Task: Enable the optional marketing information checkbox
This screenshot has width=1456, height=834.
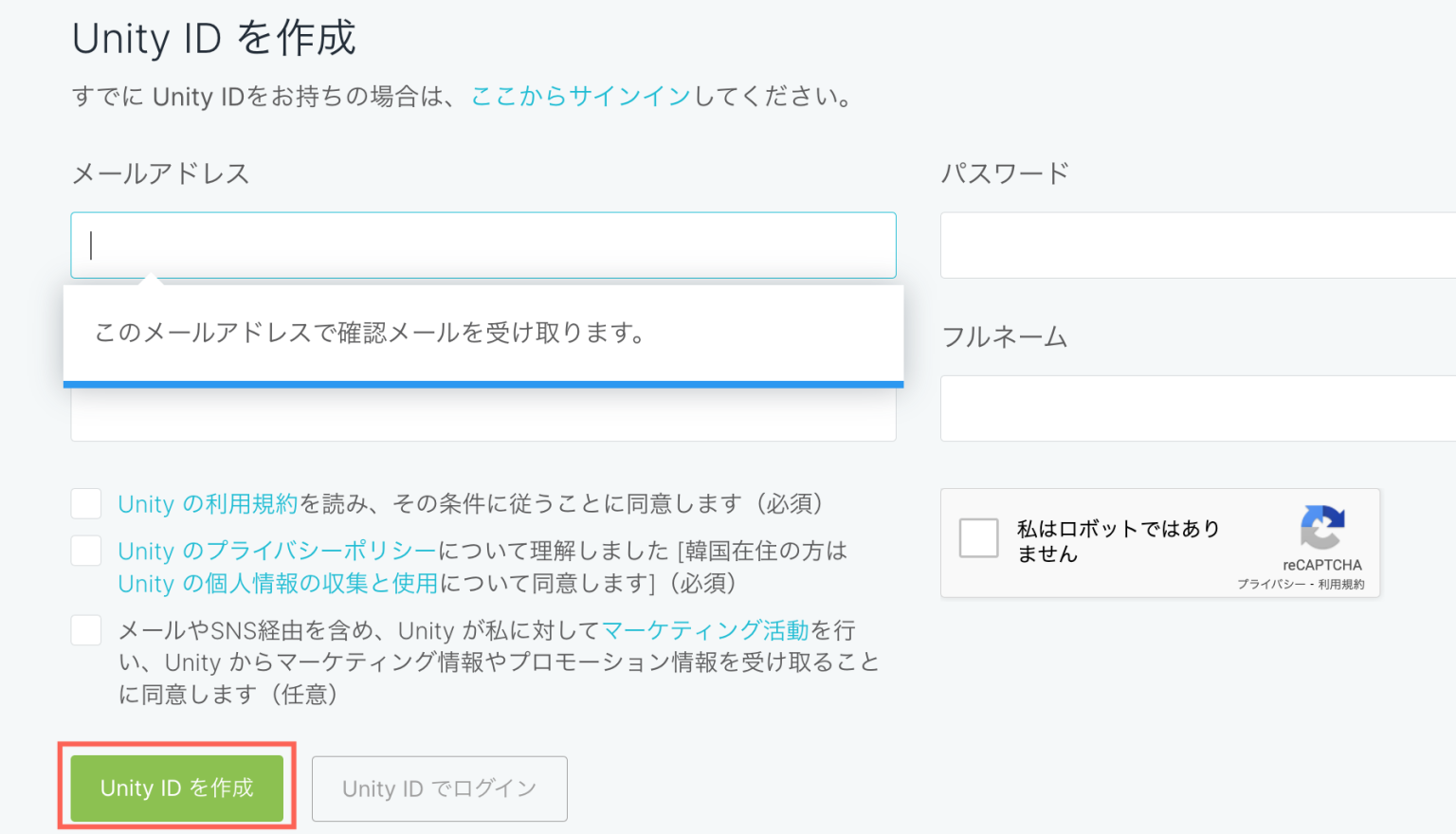Action: click(x=86, y=630)
